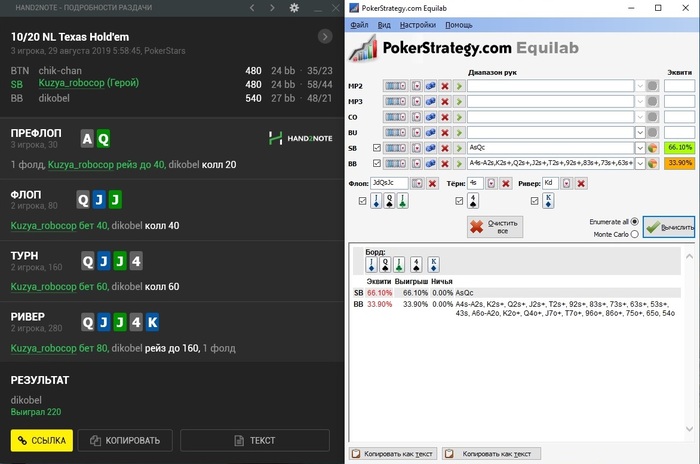Click river input field Kd

click(550, 183)
